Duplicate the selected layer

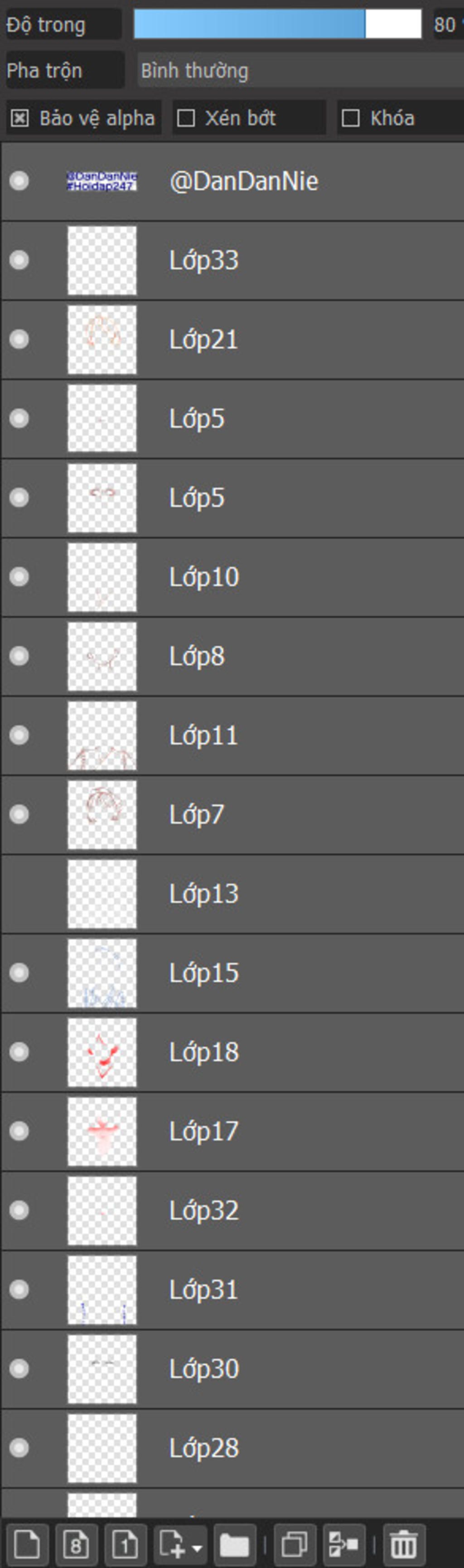[x=295, y=1544]
